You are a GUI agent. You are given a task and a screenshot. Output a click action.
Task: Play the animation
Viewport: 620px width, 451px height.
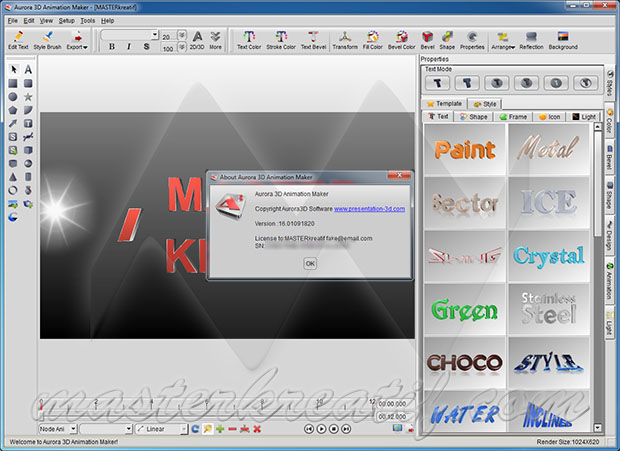click(321, 429)
